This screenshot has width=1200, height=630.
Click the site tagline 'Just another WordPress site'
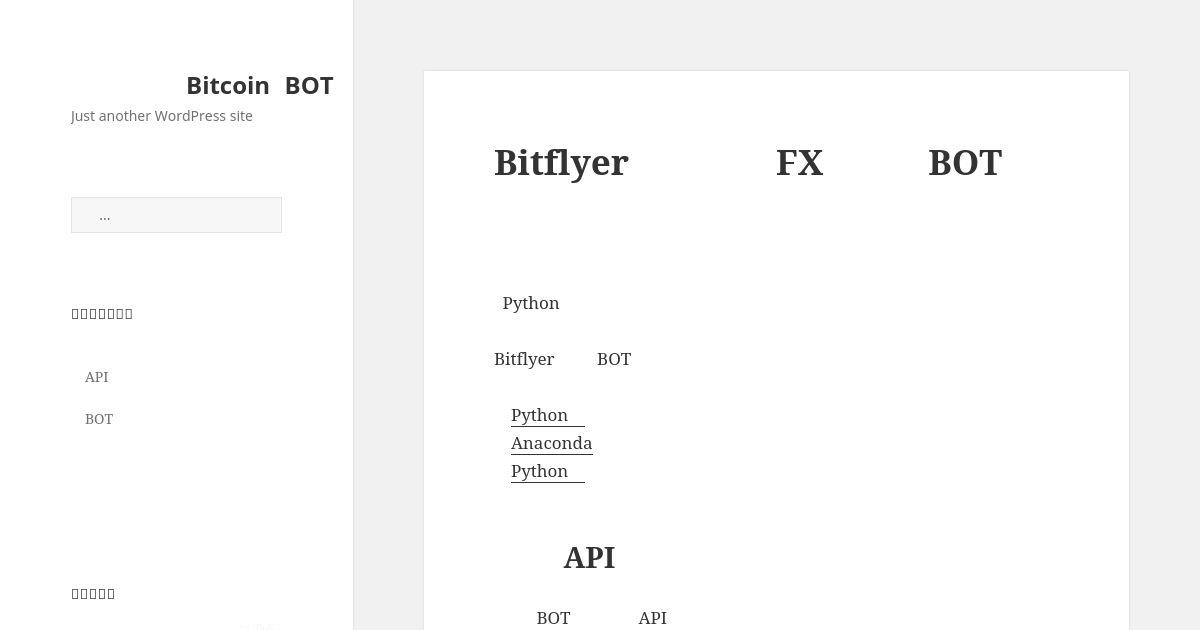(162, 116)
